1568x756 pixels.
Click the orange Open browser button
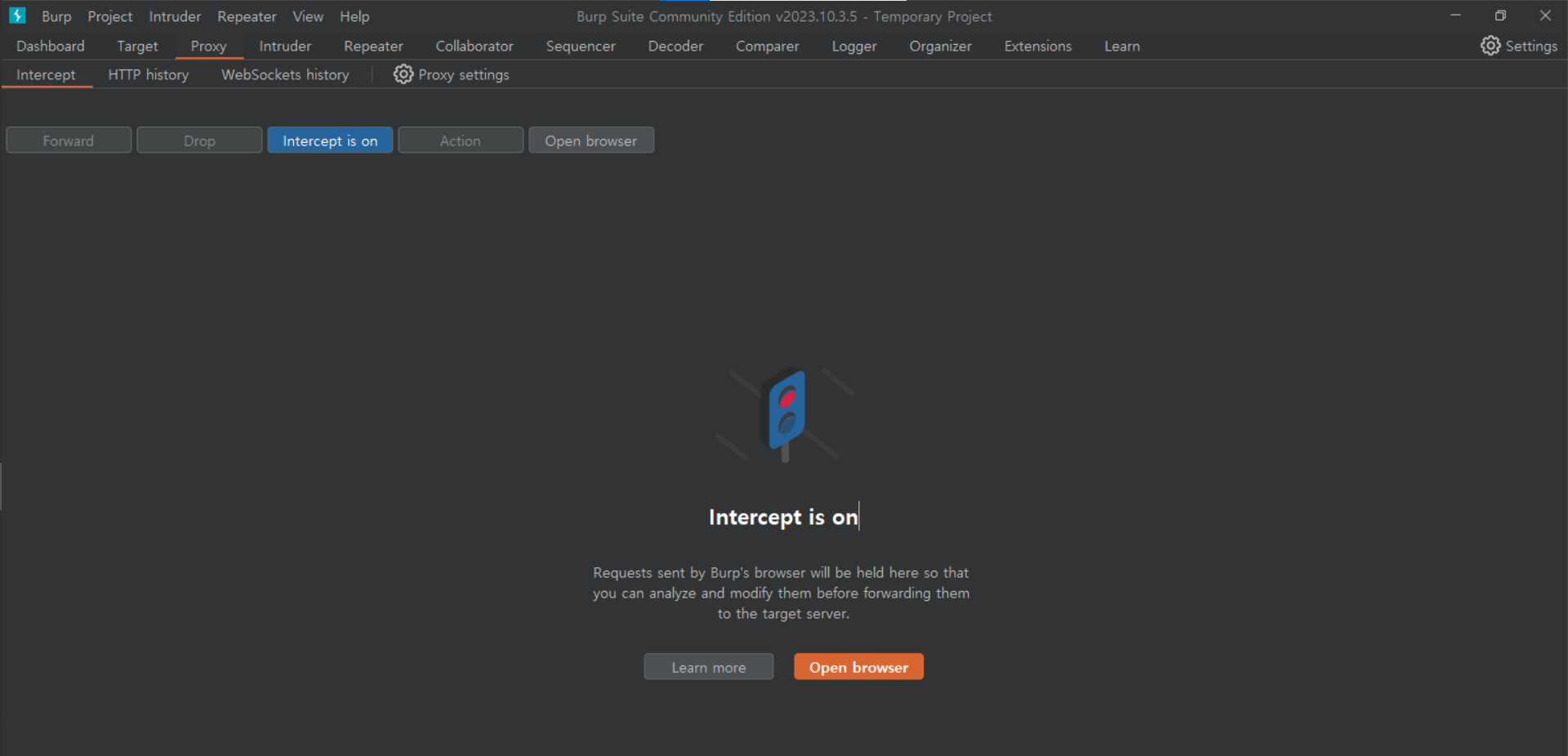click(858, 667)
